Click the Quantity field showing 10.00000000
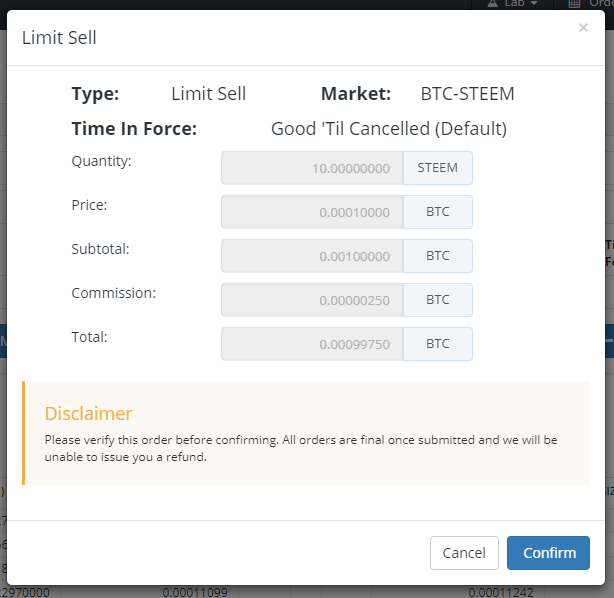Image resolution: width=614 pixels, height=598 pixels. (312, 168)
